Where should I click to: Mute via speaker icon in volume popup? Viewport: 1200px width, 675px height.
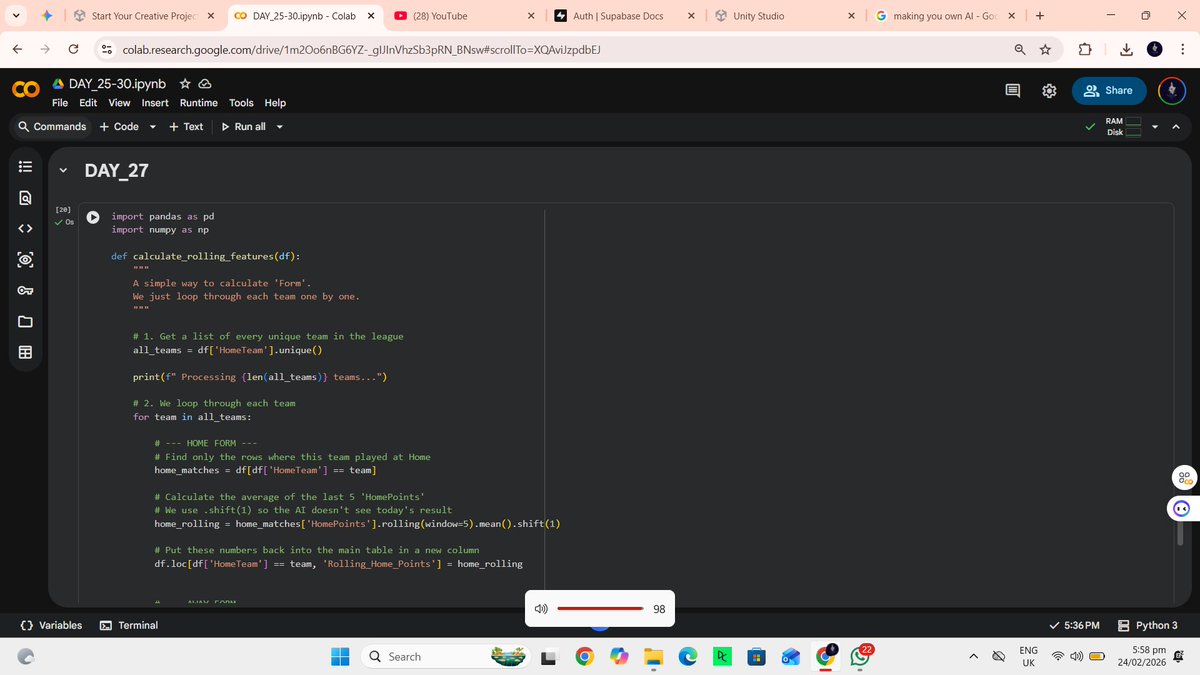pyautogui.click(x=540, y=607)
